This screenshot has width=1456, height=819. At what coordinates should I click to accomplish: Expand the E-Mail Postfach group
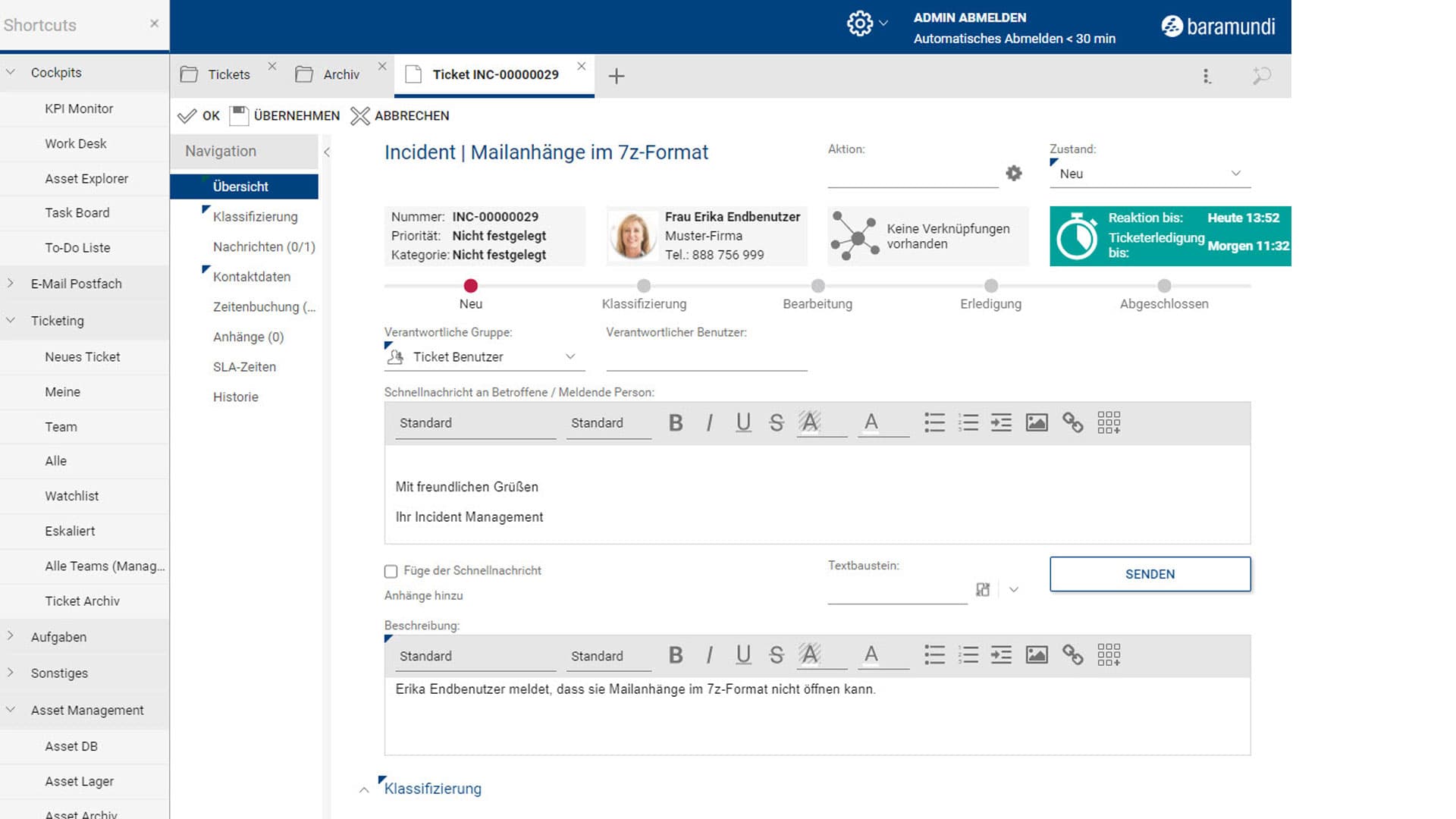click(11, 283)
